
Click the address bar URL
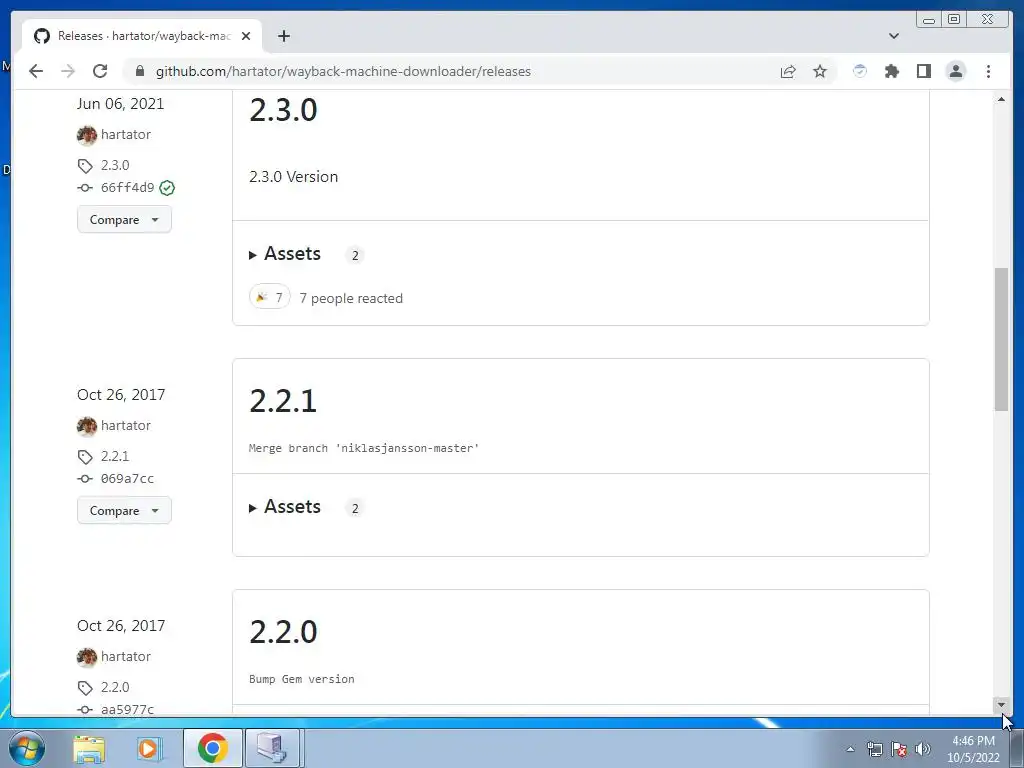tap(343, 71)
